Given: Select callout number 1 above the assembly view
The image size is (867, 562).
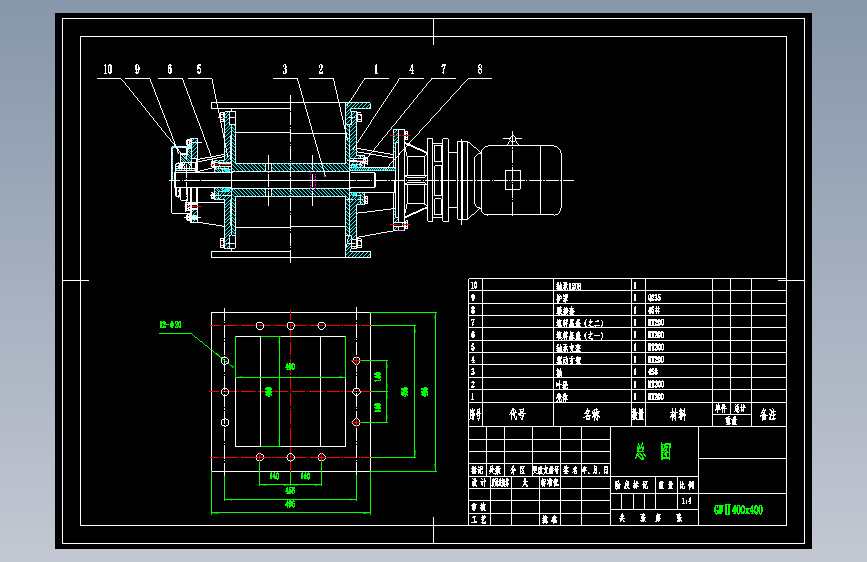Looking at the screenshot, I should pyautogui.click(x=376, y=69).
